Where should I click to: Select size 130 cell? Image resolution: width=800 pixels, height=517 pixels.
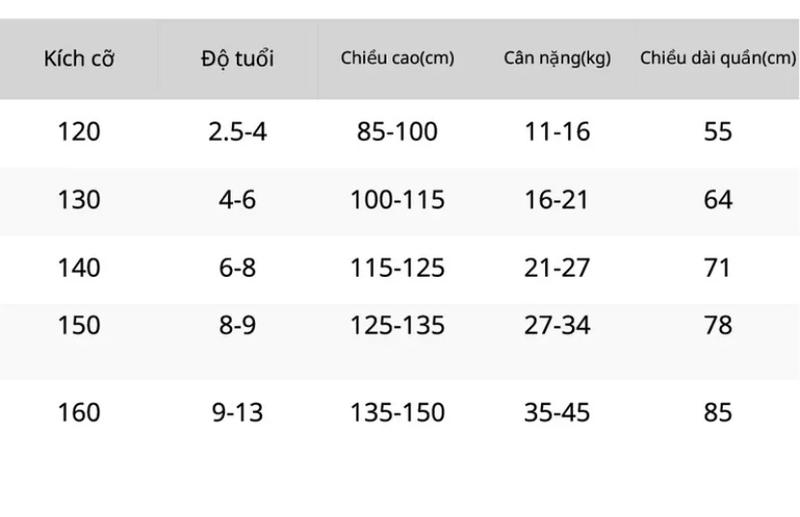click(x=79, y=200)
